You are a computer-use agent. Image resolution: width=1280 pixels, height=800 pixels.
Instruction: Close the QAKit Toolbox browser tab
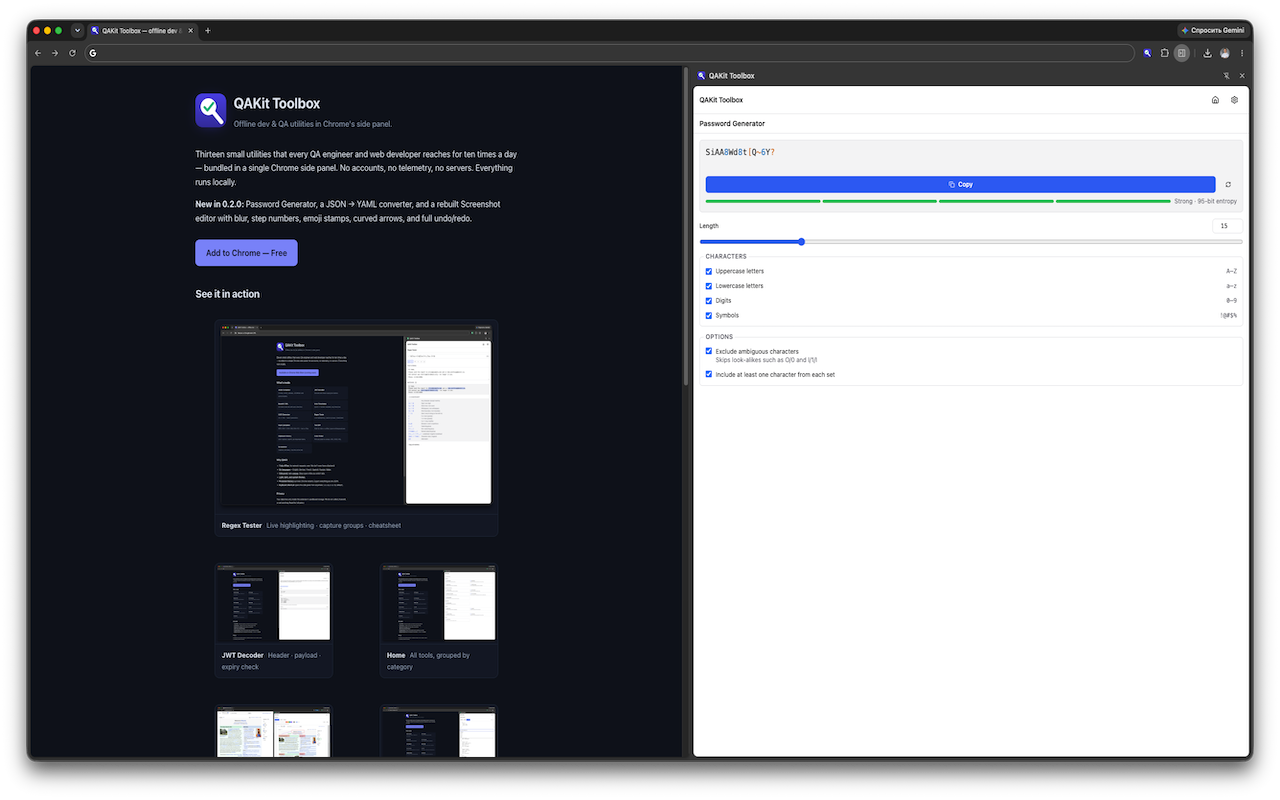click(x=192, y=31)
